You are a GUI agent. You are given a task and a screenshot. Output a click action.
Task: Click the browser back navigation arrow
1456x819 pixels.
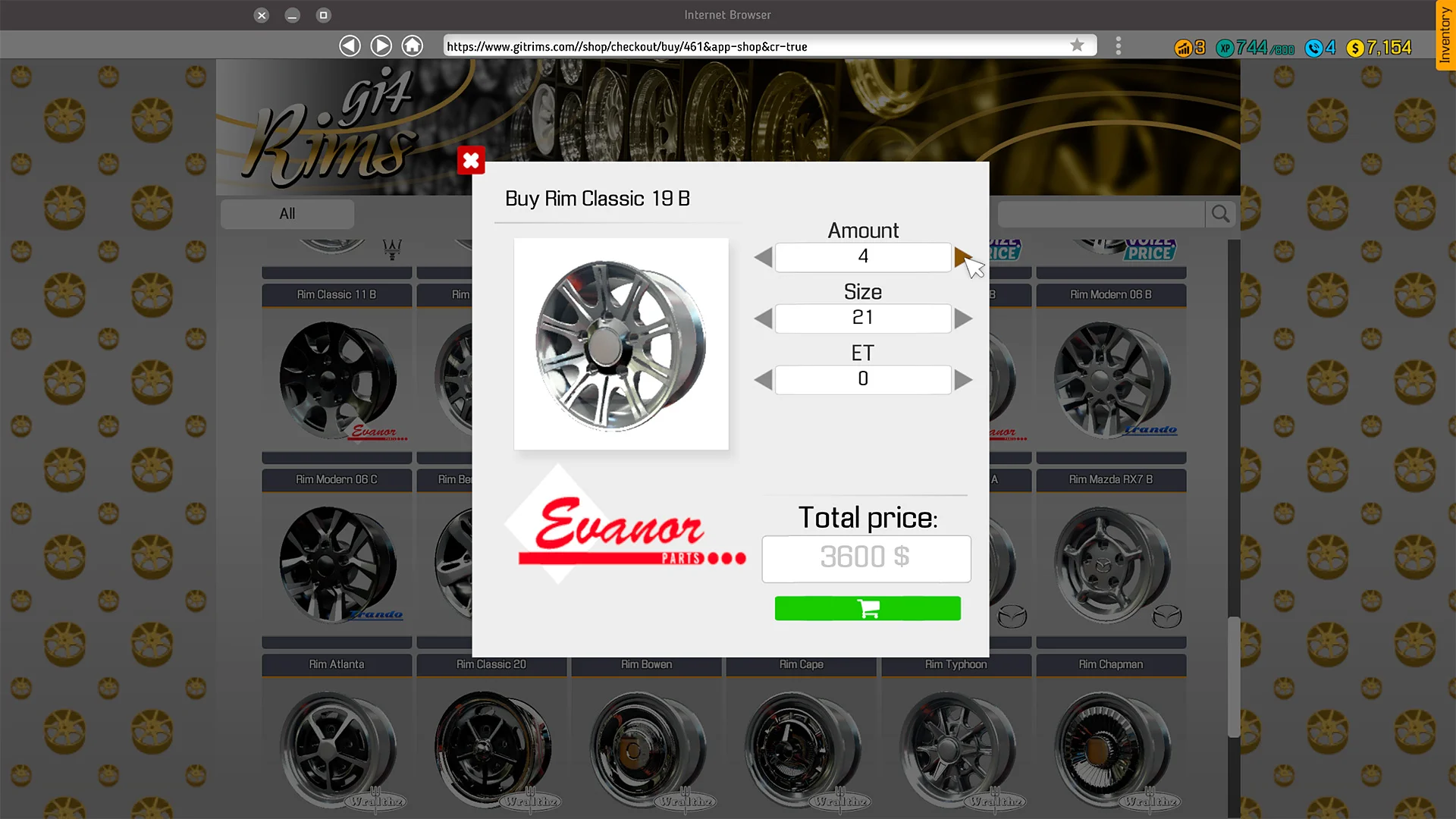(x=350, y=45)
